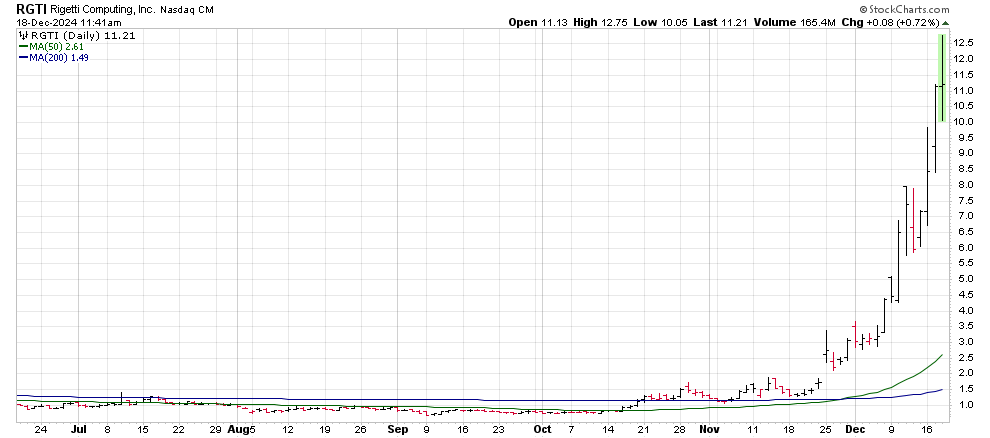The height and width of the screenshot is (438, 990).
Task: Select the MA(50) 2.61 legend label
Action: pyautogui.click(x=58, y=46)
